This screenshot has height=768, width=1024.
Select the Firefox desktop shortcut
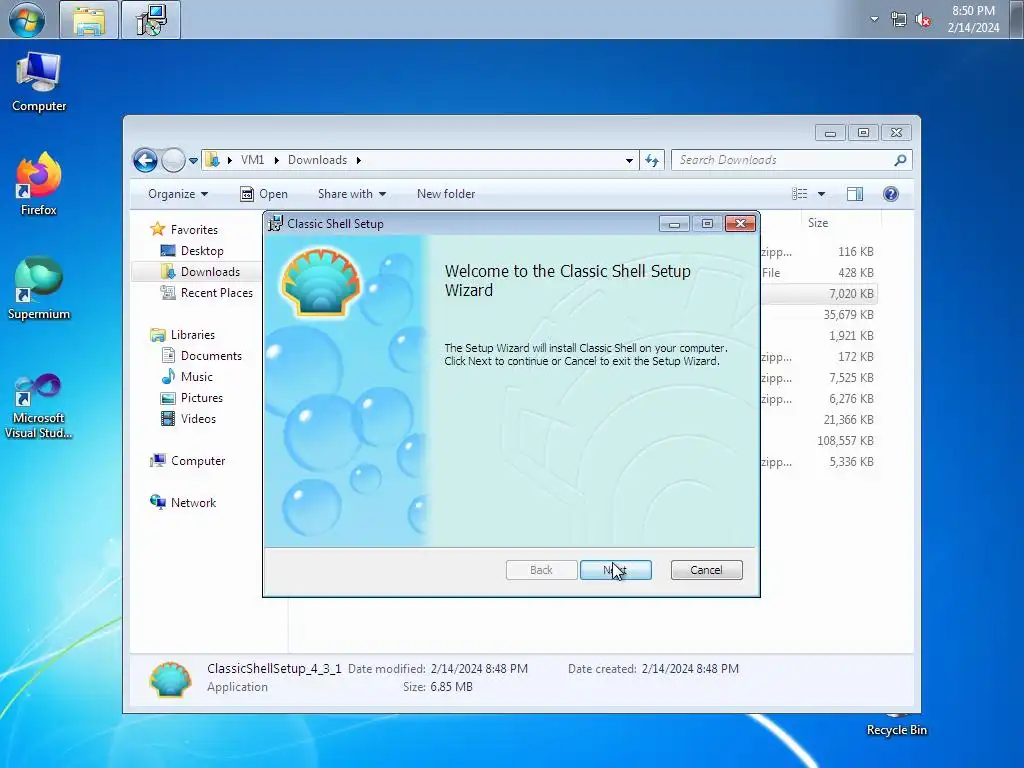[39, 185]
